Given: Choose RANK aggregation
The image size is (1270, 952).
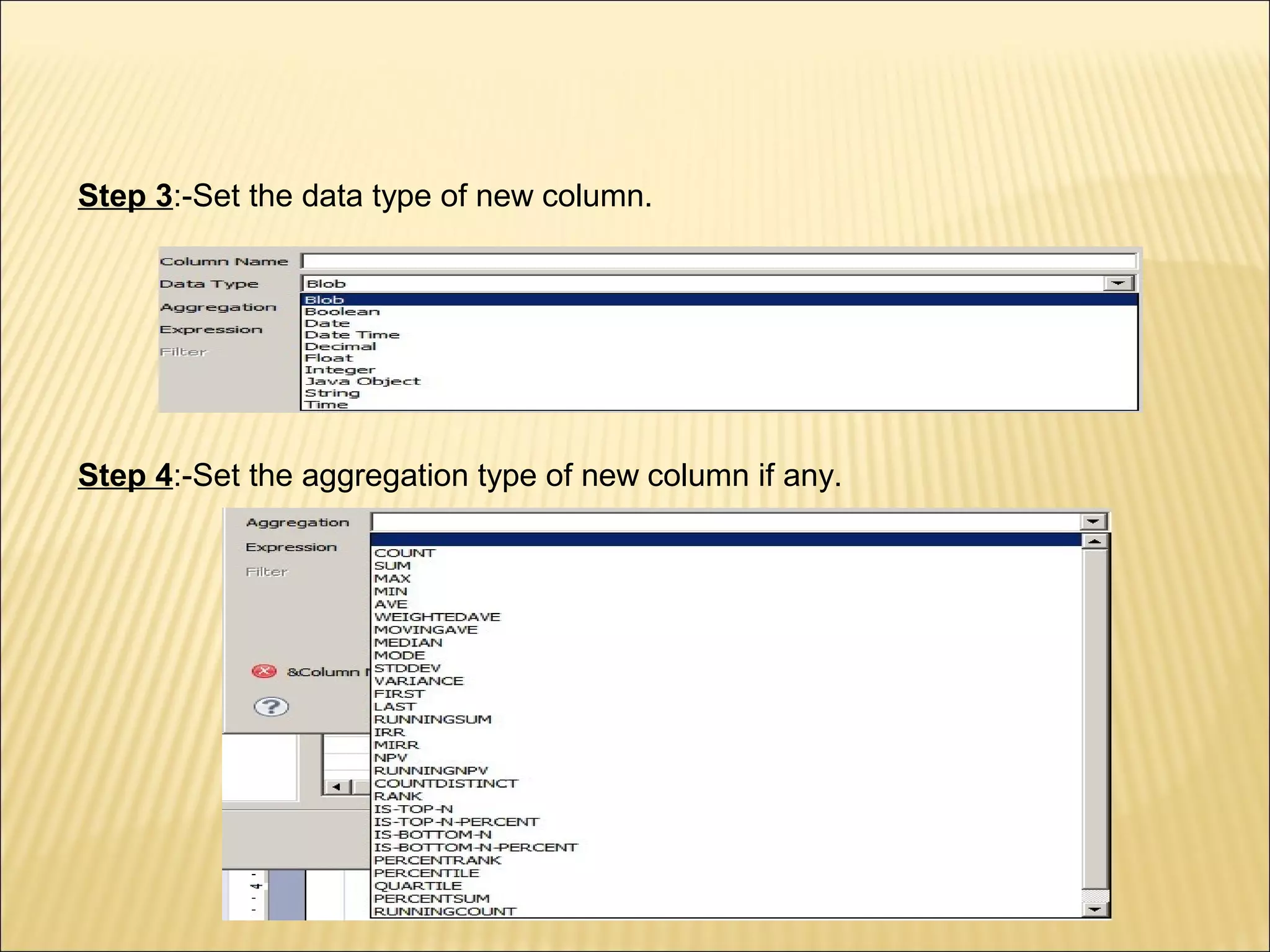Looking at the screenshot, I should tap(726, 796).
